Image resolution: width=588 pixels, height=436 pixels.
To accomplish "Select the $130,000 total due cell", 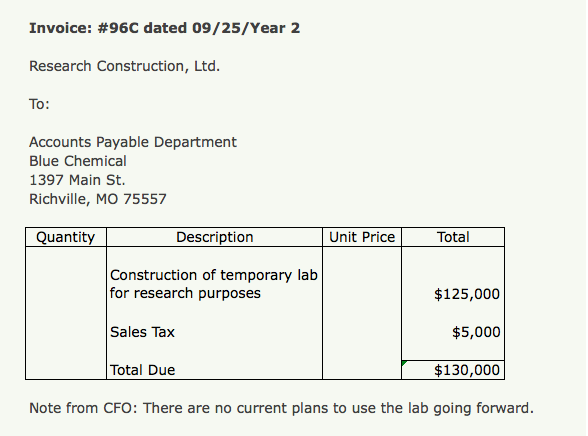I will [x=453, y=370].
